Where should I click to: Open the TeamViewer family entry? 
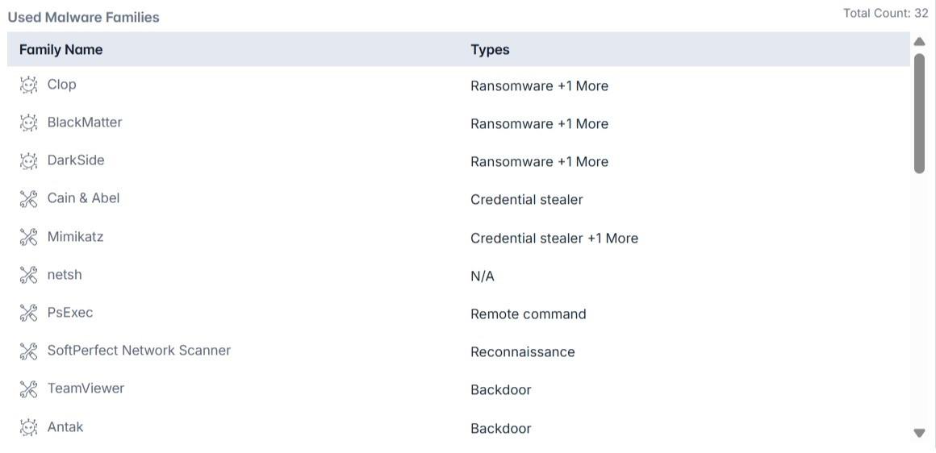(85, 390)
